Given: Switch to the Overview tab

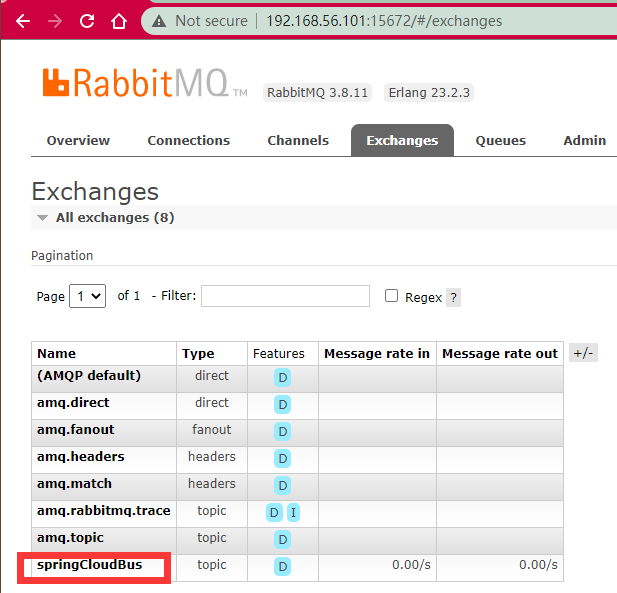Looking at the screenshot, I should (78, 140).
